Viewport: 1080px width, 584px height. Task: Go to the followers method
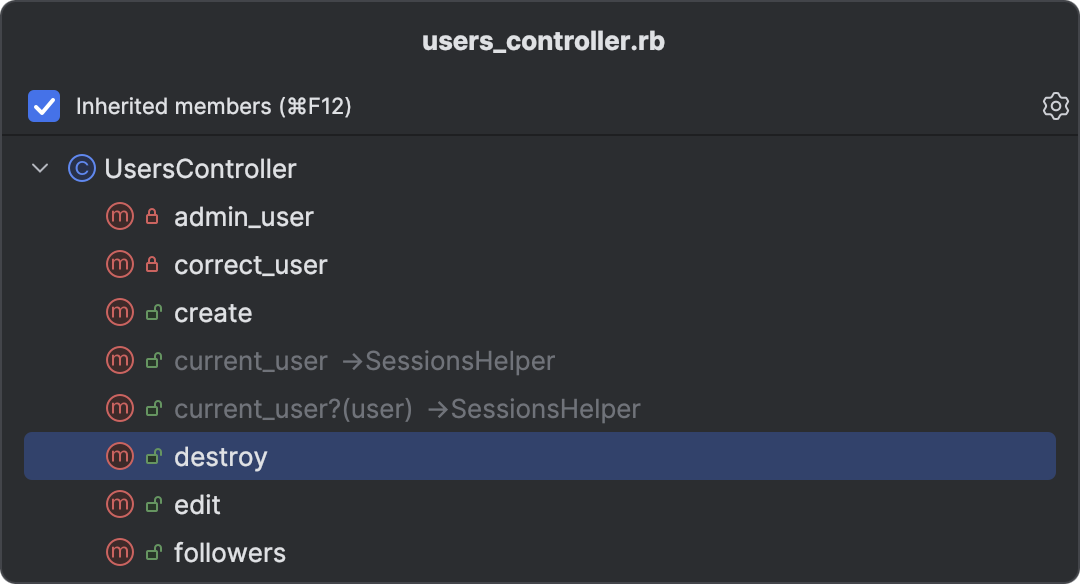point(230,553)
